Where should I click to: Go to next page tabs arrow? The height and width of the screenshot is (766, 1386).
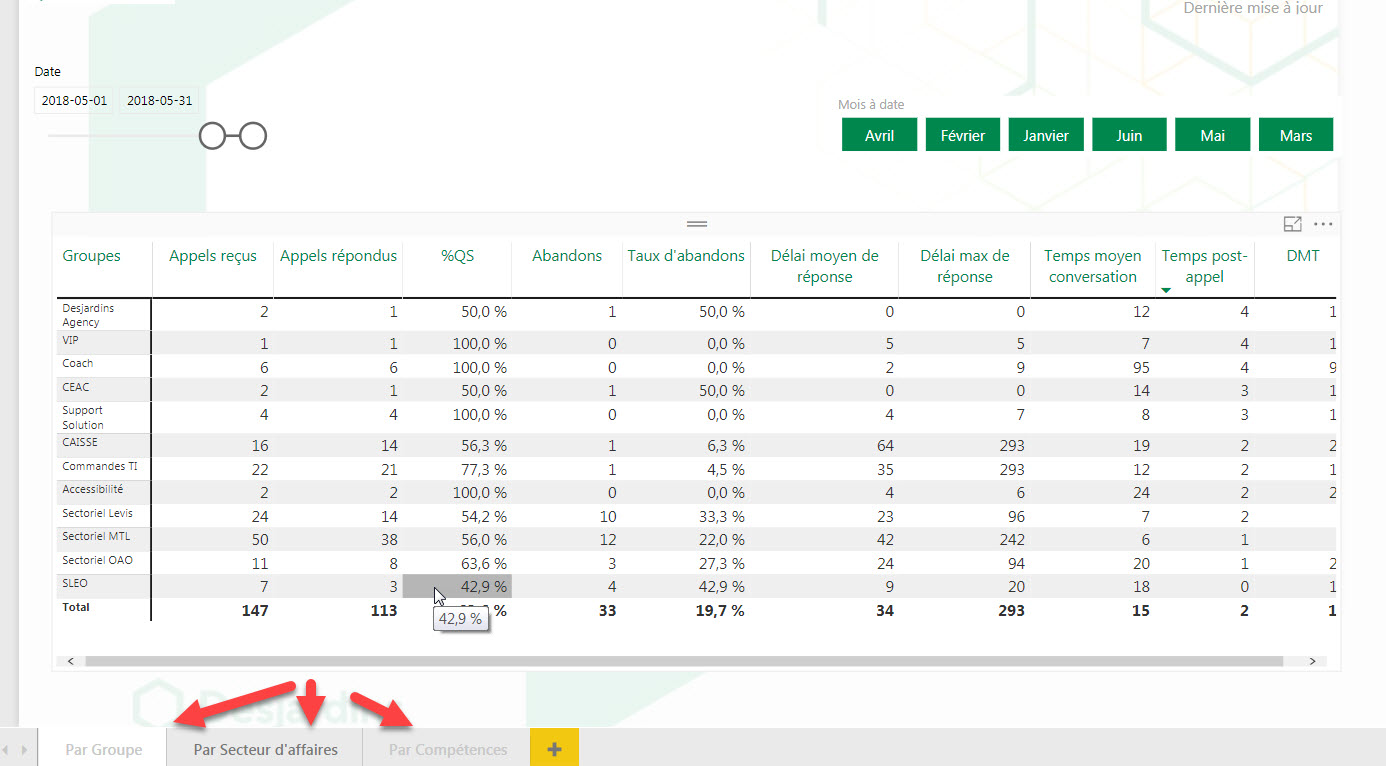pyautogui.click(x=26, y=749)
